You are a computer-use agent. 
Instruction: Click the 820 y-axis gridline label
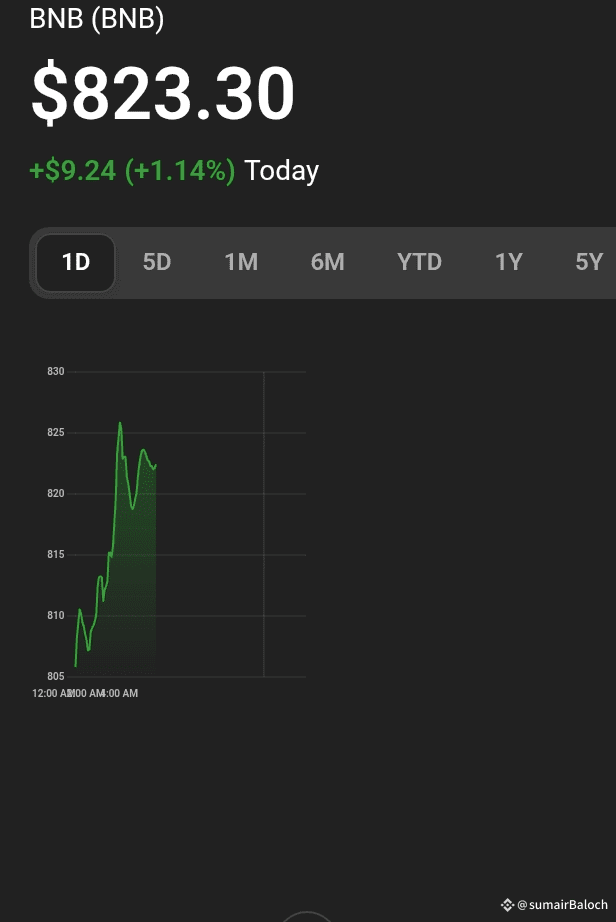pyautogui.click(x=56, y=494)
